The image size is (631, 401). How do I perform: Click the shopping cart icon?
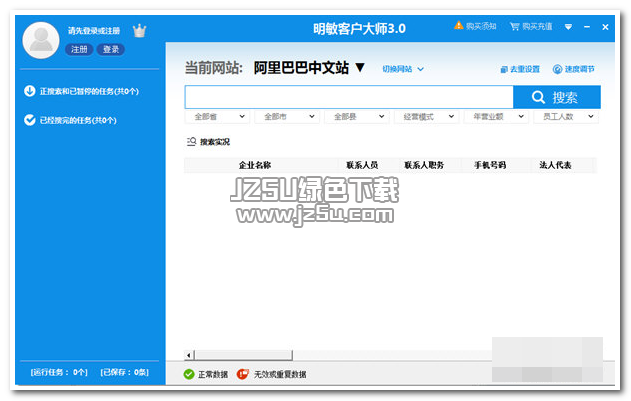515,27
